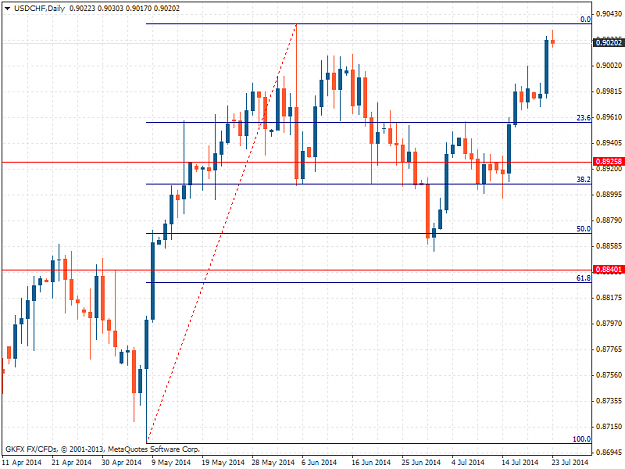Click the 4 Jul 2014 date label

tap(468, 462)
